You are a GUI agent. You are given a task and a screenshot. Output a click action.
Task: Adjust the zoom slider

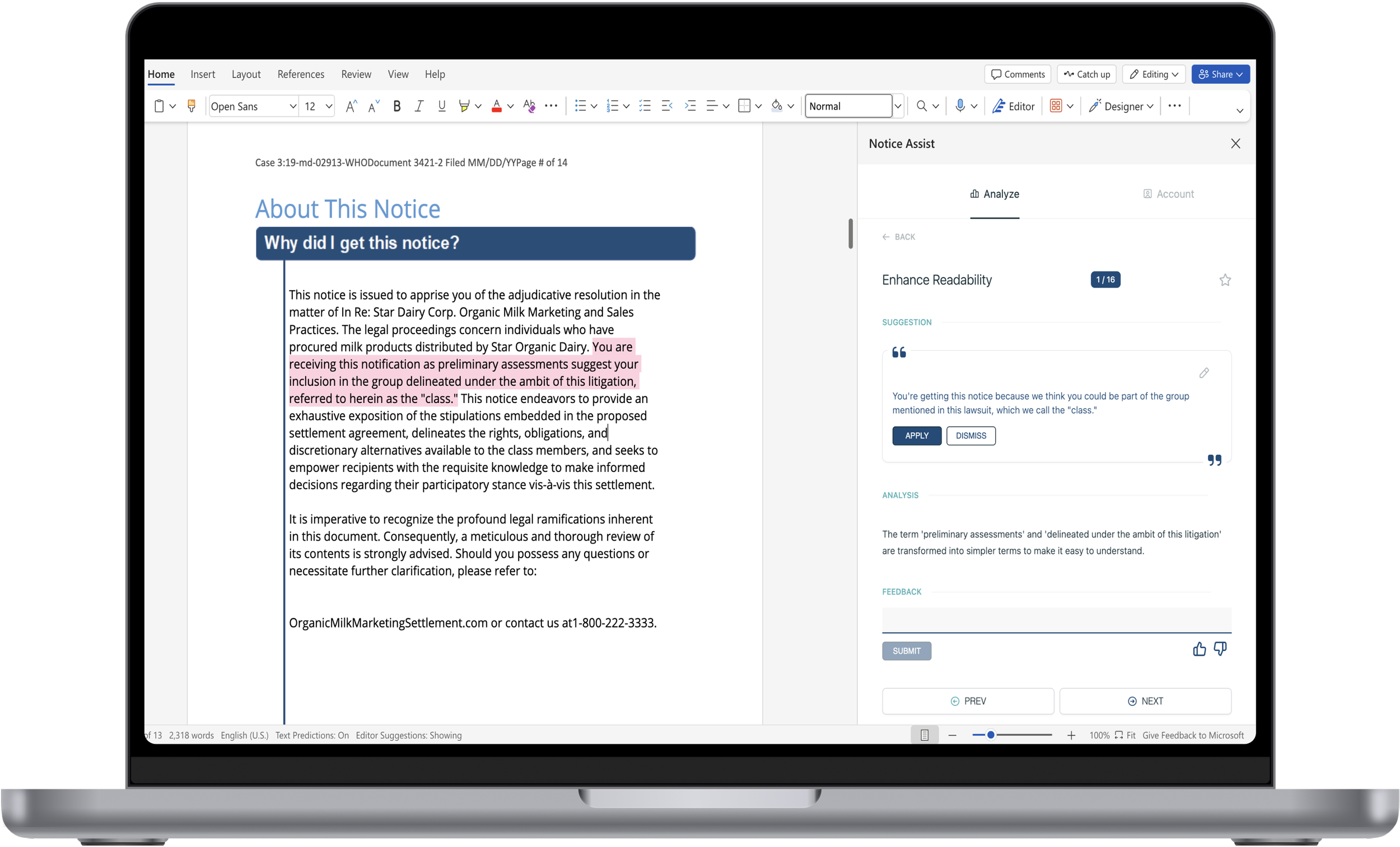(x=991, y=734)
